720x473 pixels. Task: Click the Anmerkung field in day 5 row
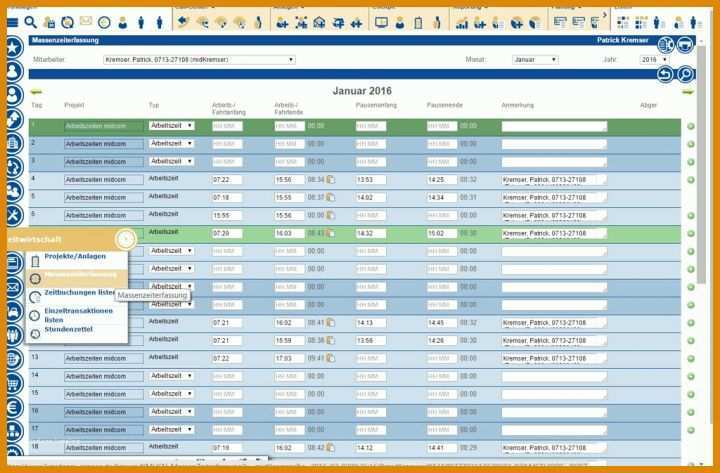tap(554, 198)
